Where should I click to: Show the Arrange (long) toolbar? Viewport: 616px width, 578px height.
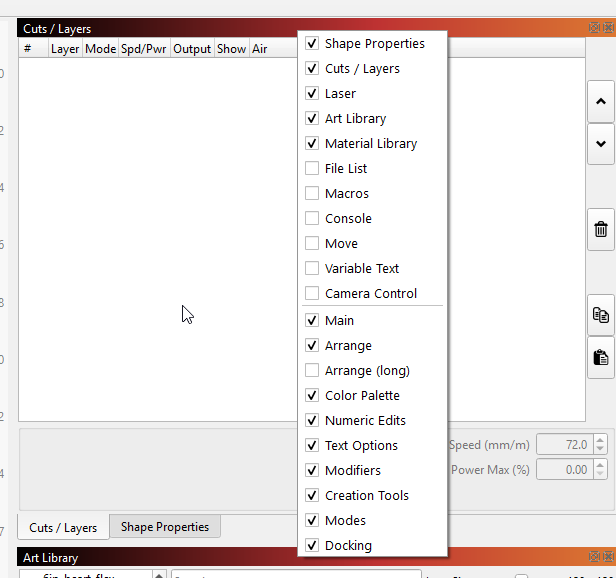pos(313,371)
